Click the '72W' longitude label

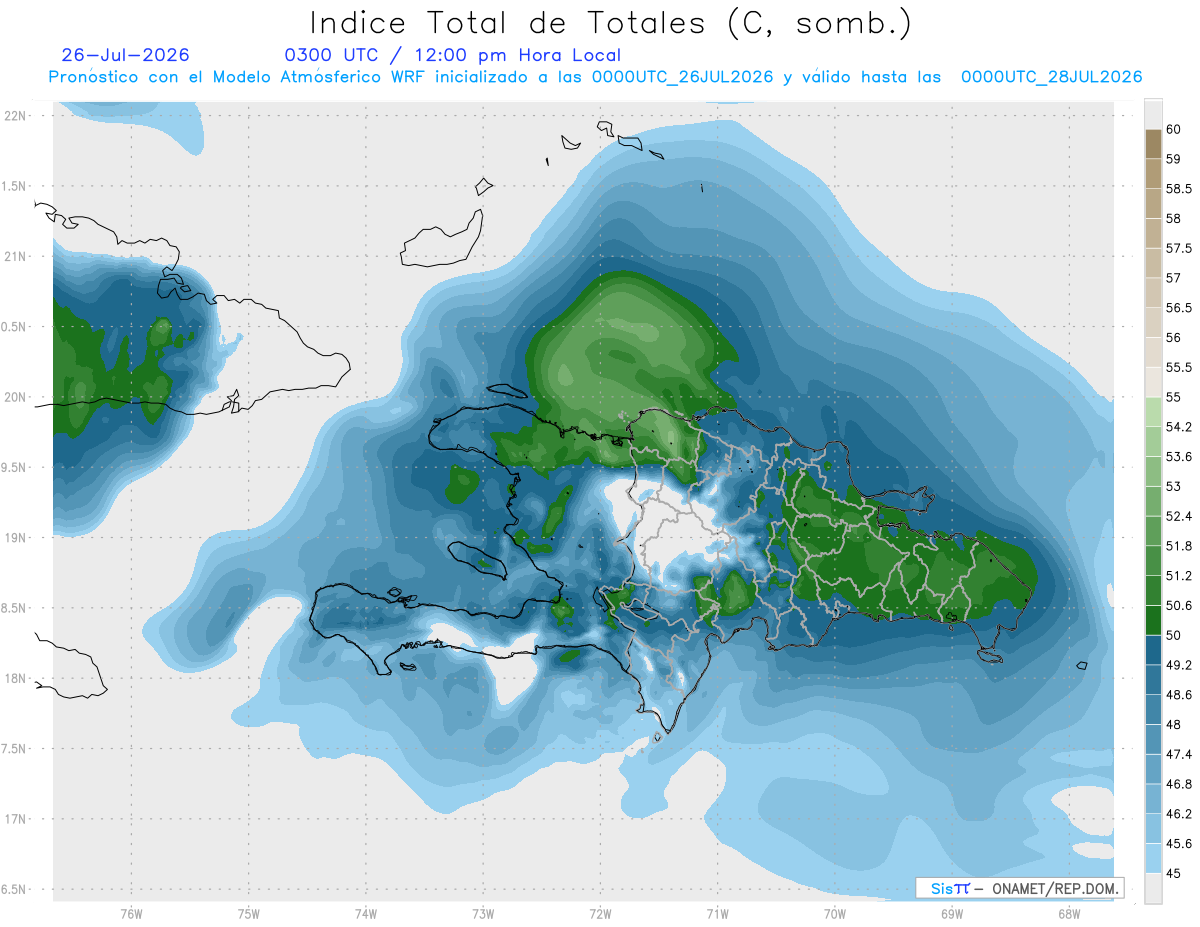pos(600,914)
